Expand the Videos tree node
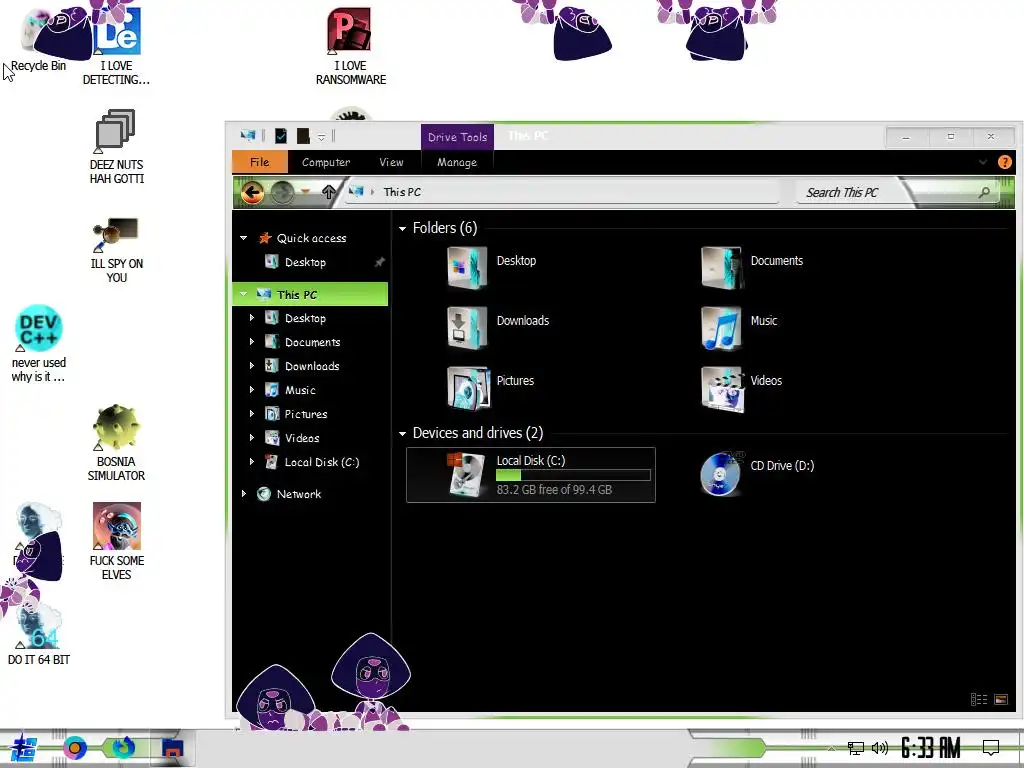The height and width of the screenshot is (768, 1024). tap(251, 438)
